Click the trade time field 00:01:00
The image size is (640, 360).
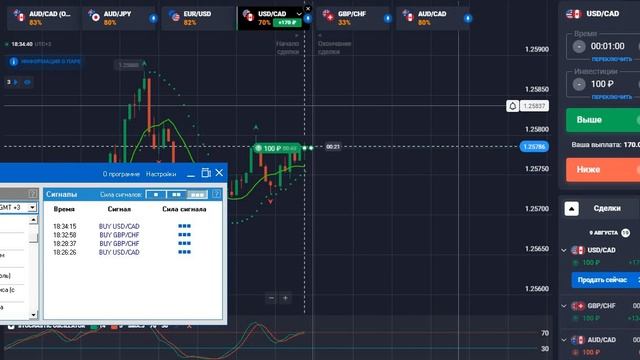coord(607,47)
